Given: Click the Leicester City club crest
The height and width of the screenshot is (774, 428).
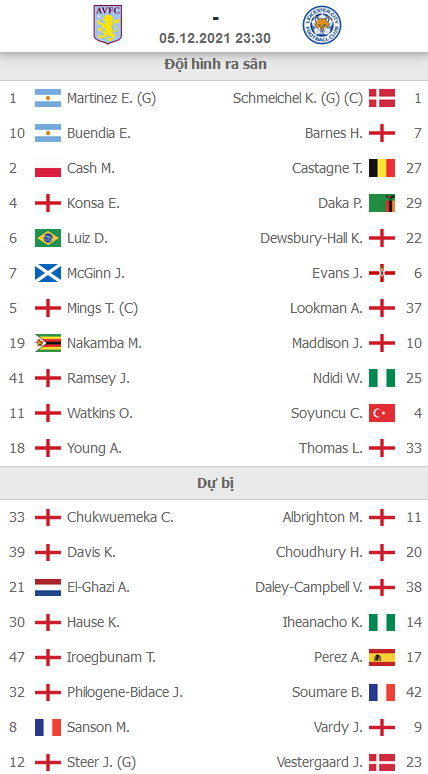Looking at the screenshot, I should click(x=322, y=25).
